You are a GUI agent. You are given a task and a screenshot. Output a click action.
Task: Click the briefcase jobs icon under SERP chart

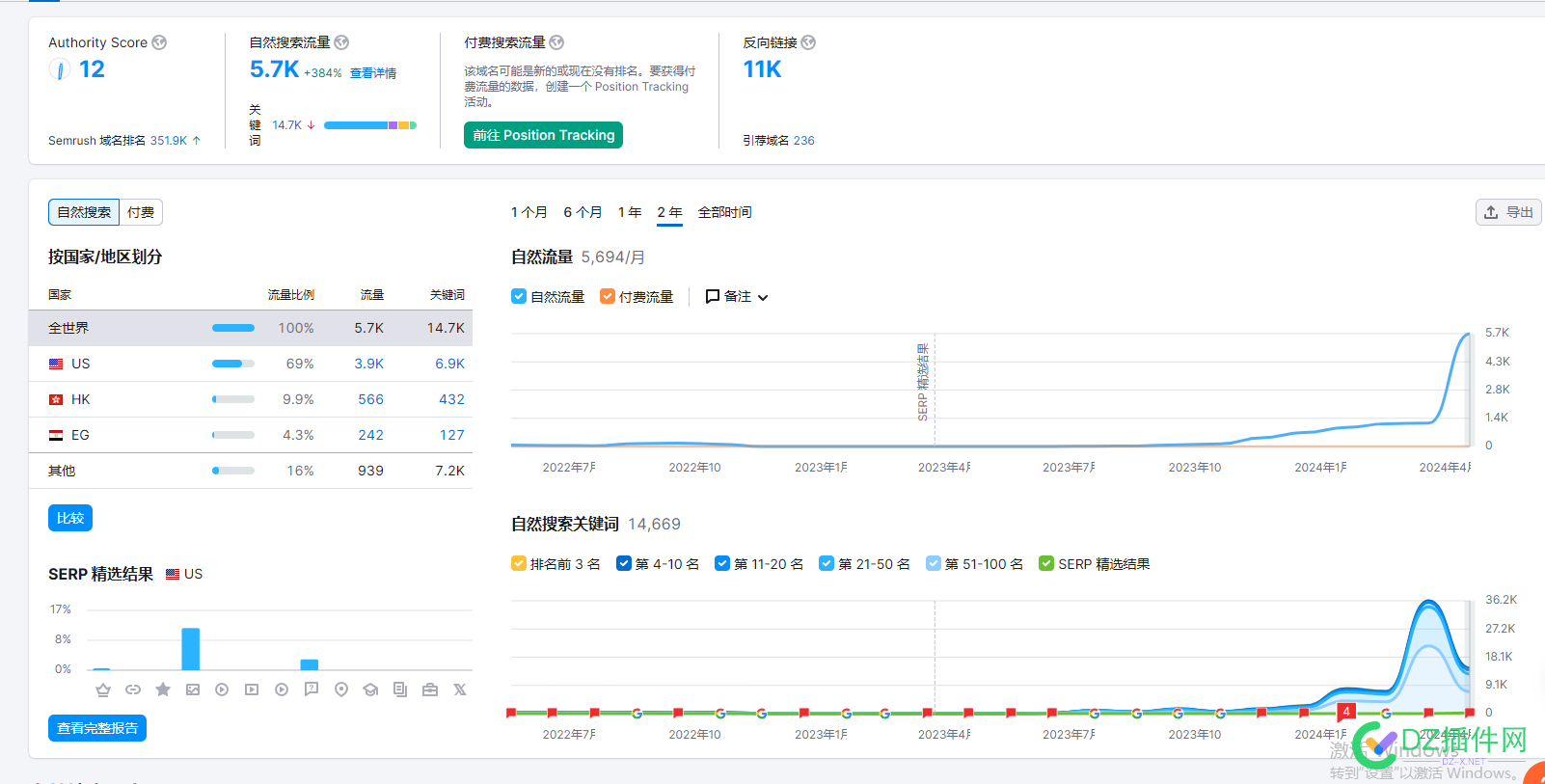pyautogui.click(x=430, y=689)
